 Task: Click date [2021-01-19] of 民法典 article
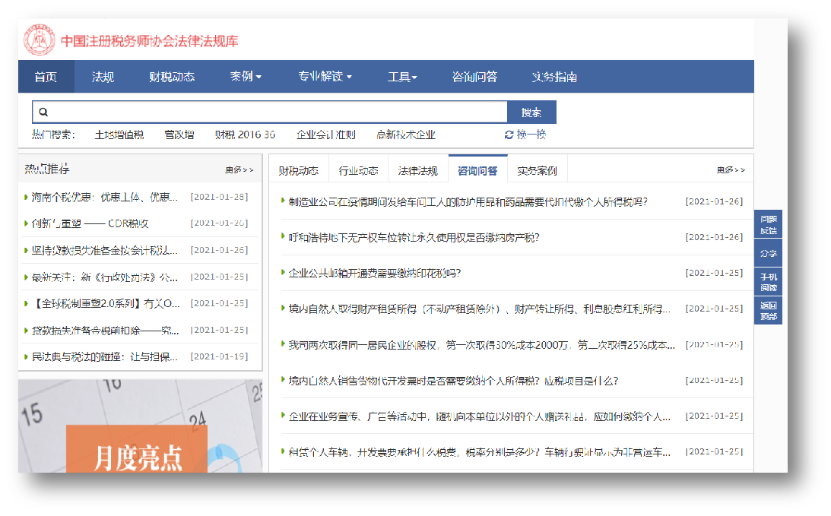[219, 357]
